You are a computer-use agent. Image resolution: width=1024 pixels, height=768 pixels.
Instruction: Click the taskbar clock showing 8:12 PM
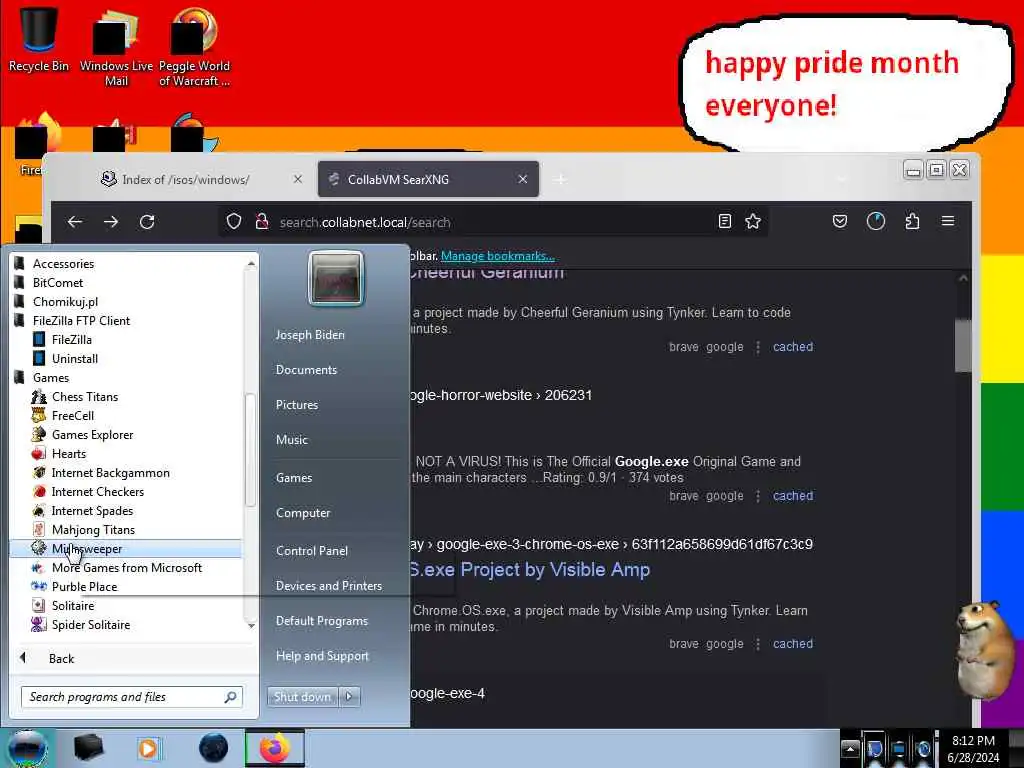tap(973, 749)
